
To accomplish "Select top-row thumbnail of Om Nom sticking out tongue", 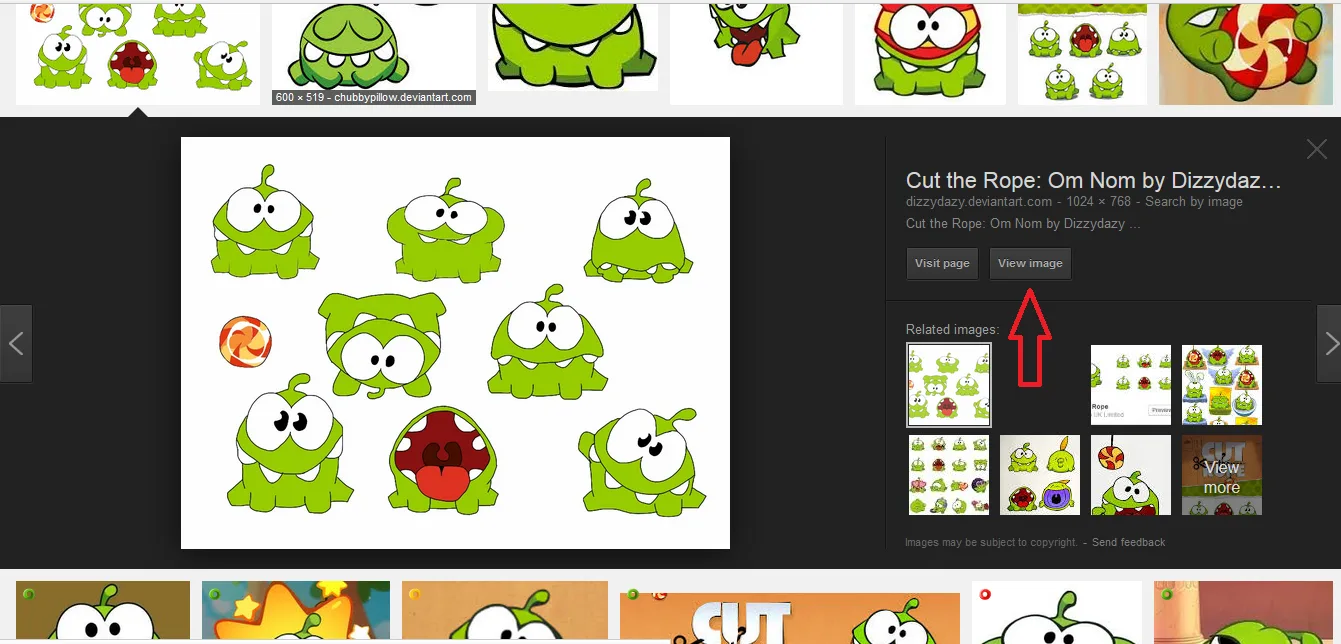I will 755,52.
